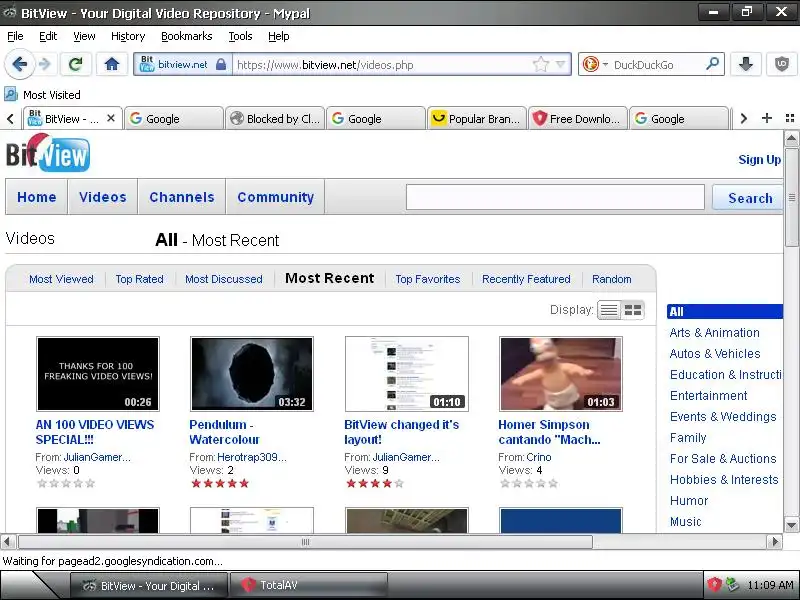Open uploader Crino channel link
Image resolution: width=800 pixels, height=600 pixels.
[x=538, y=457]
